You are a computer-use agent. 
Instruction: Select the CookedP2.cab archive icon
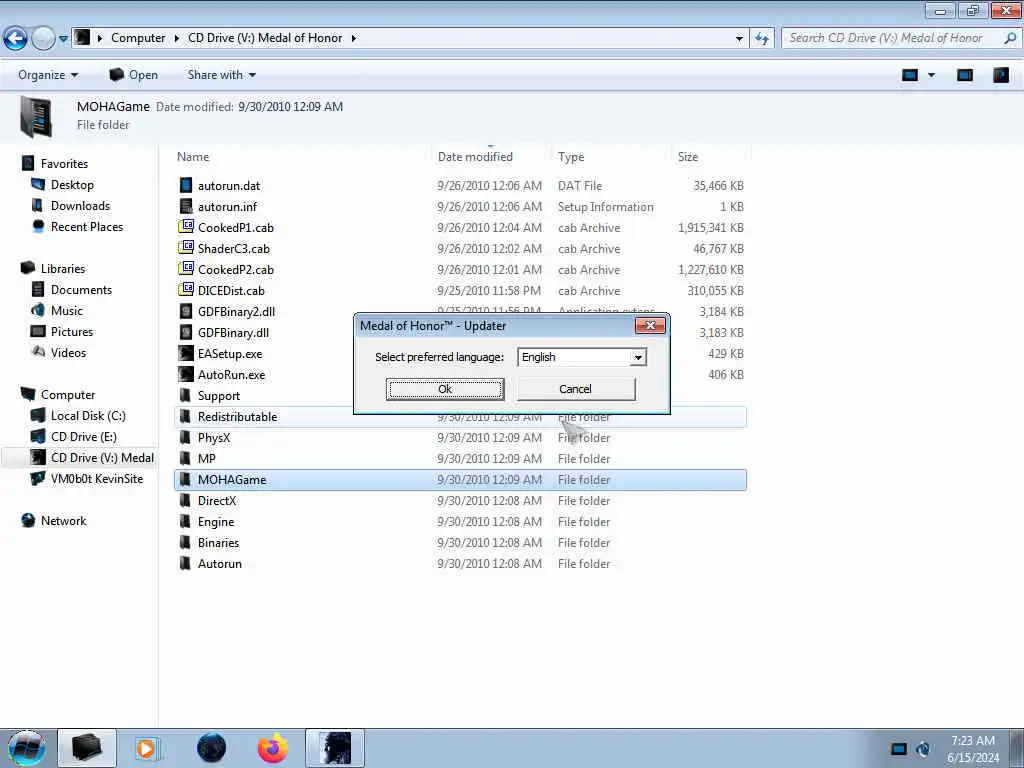point(186,269)
